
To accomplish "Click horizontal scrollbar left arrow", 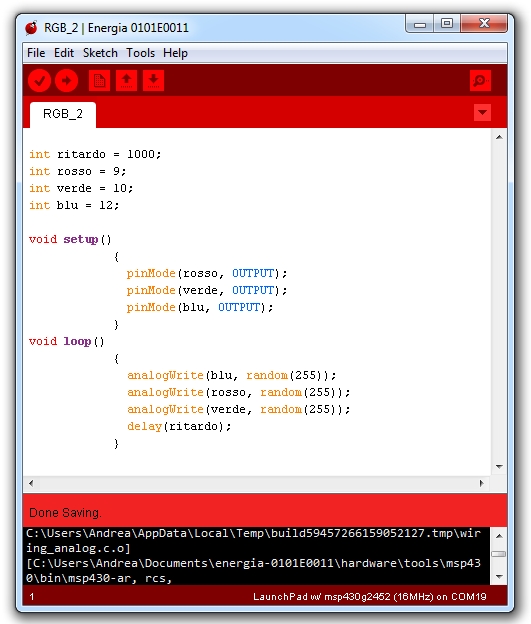I will [x=31, y=483].
